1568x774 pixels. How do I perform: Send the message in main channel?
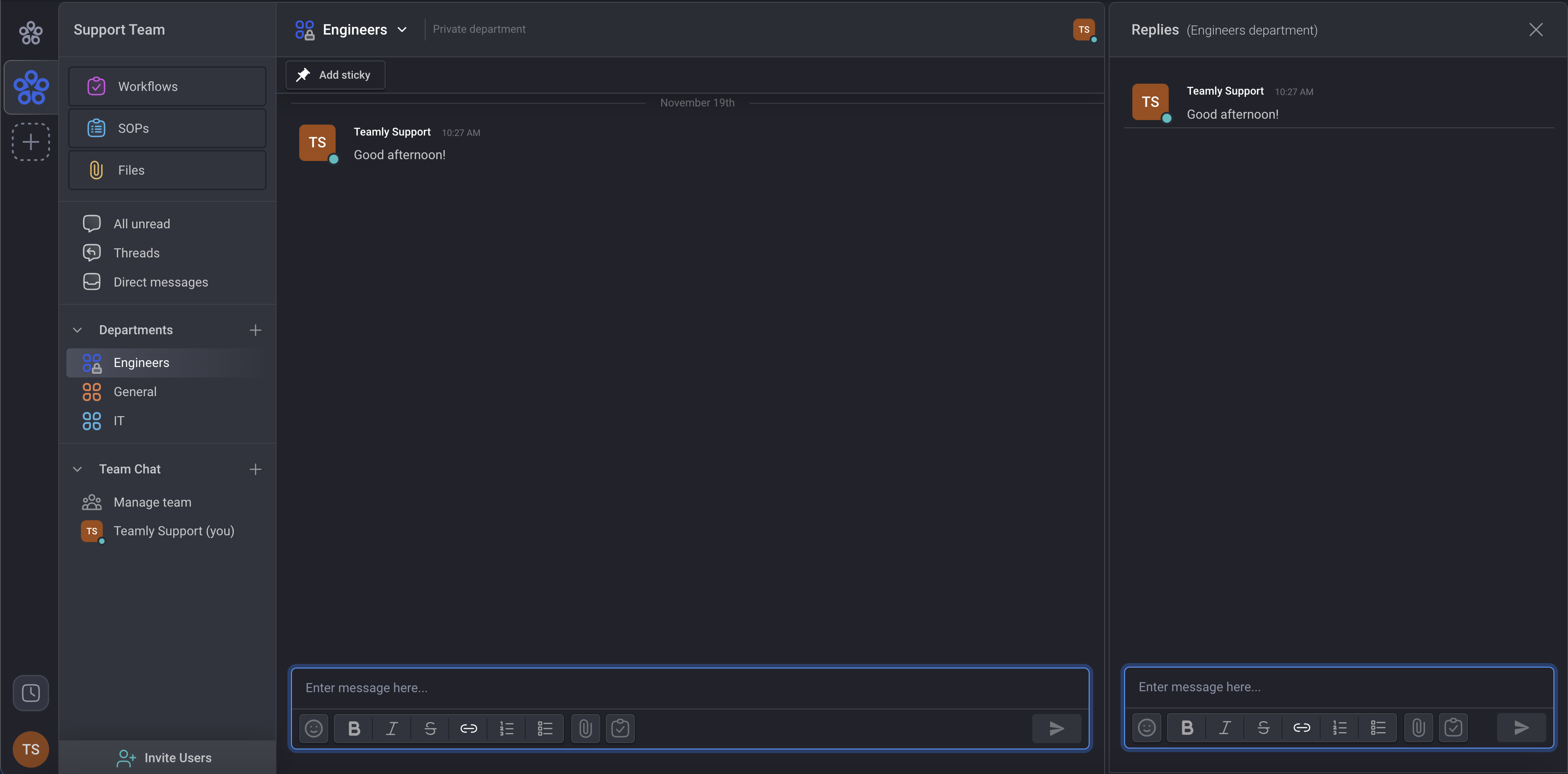tap(1056, 729)
